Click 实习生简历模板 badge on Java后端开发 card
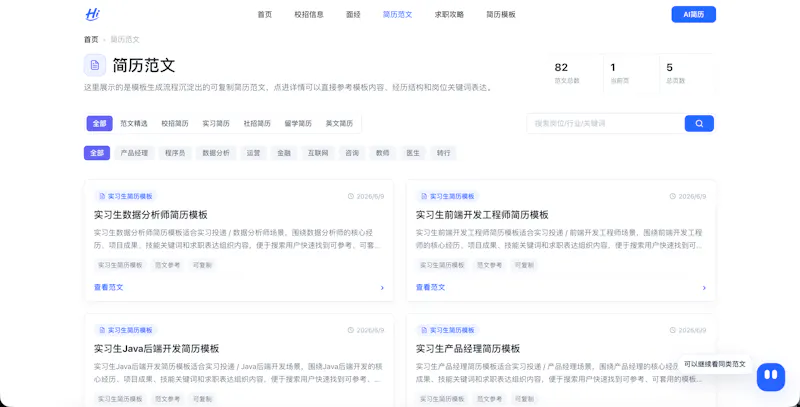Viewport: 800px width, 407px height. [x=126, y=330]
